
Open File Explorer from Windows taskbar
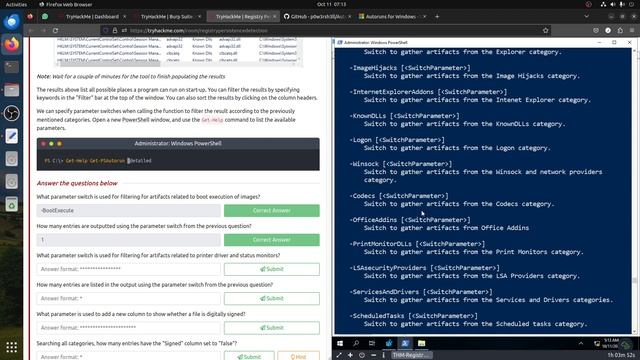[x=421, y=343]
